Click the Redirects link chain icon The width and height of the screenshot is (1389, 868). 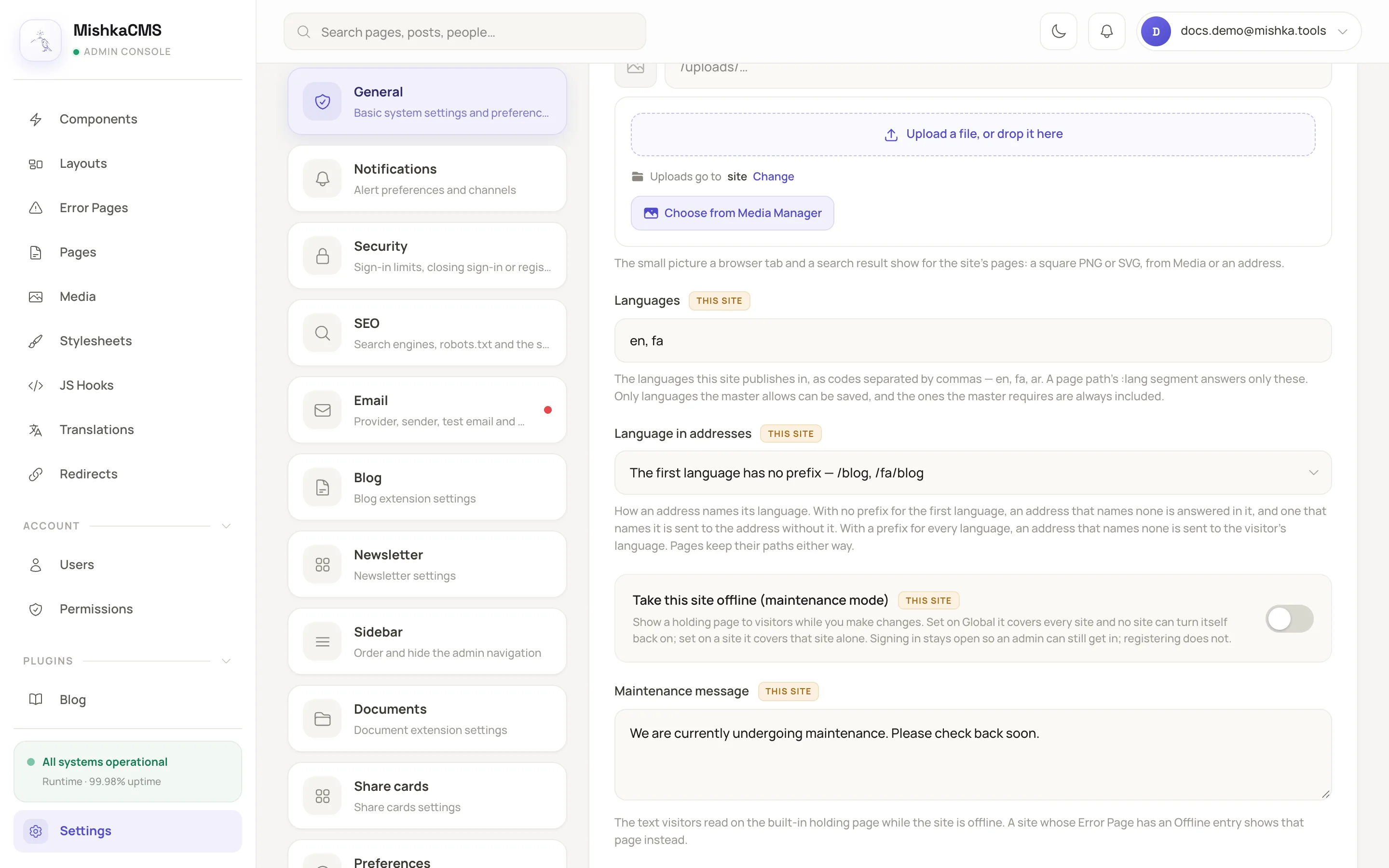[x=36, y=474]
